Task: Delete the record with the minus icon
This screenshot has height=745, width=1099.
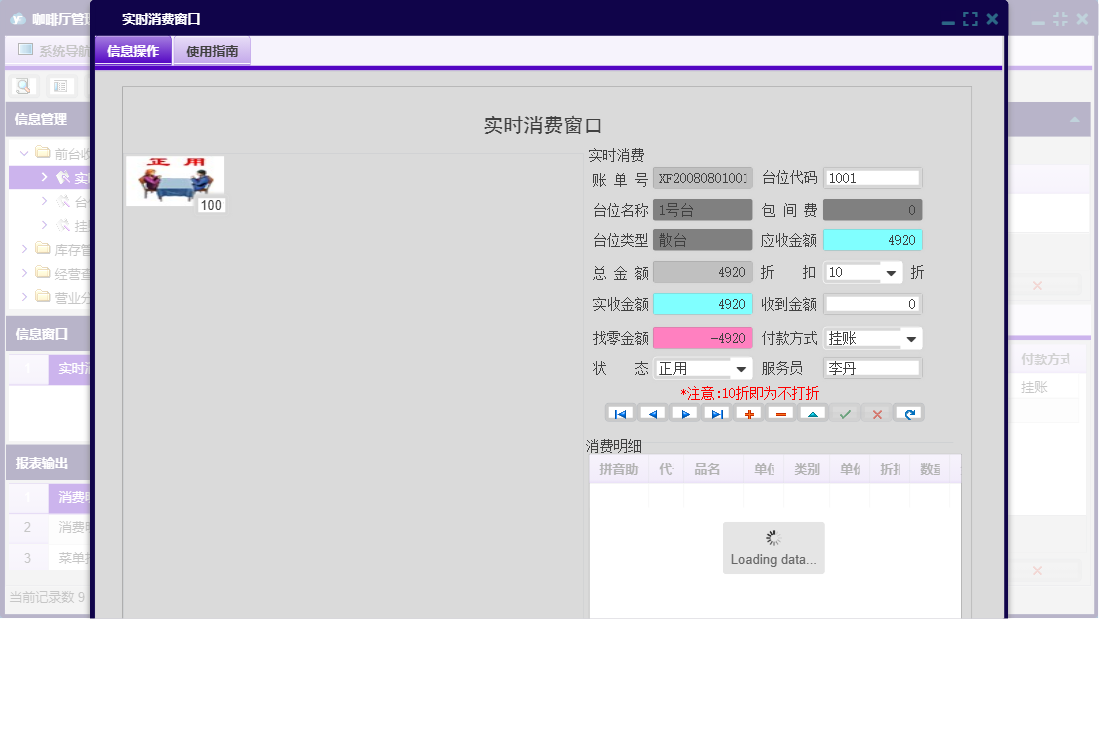Action: (x=780, y=412)
